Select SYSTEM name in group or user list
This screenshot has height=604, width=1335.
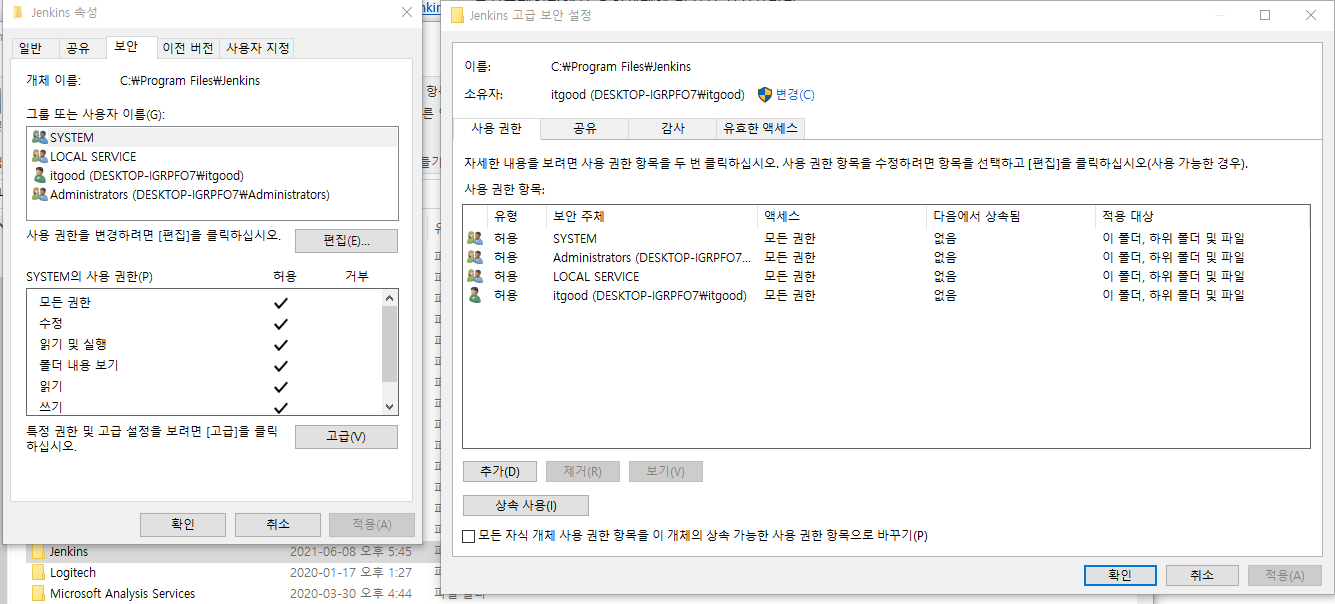[x=72, y=137]
